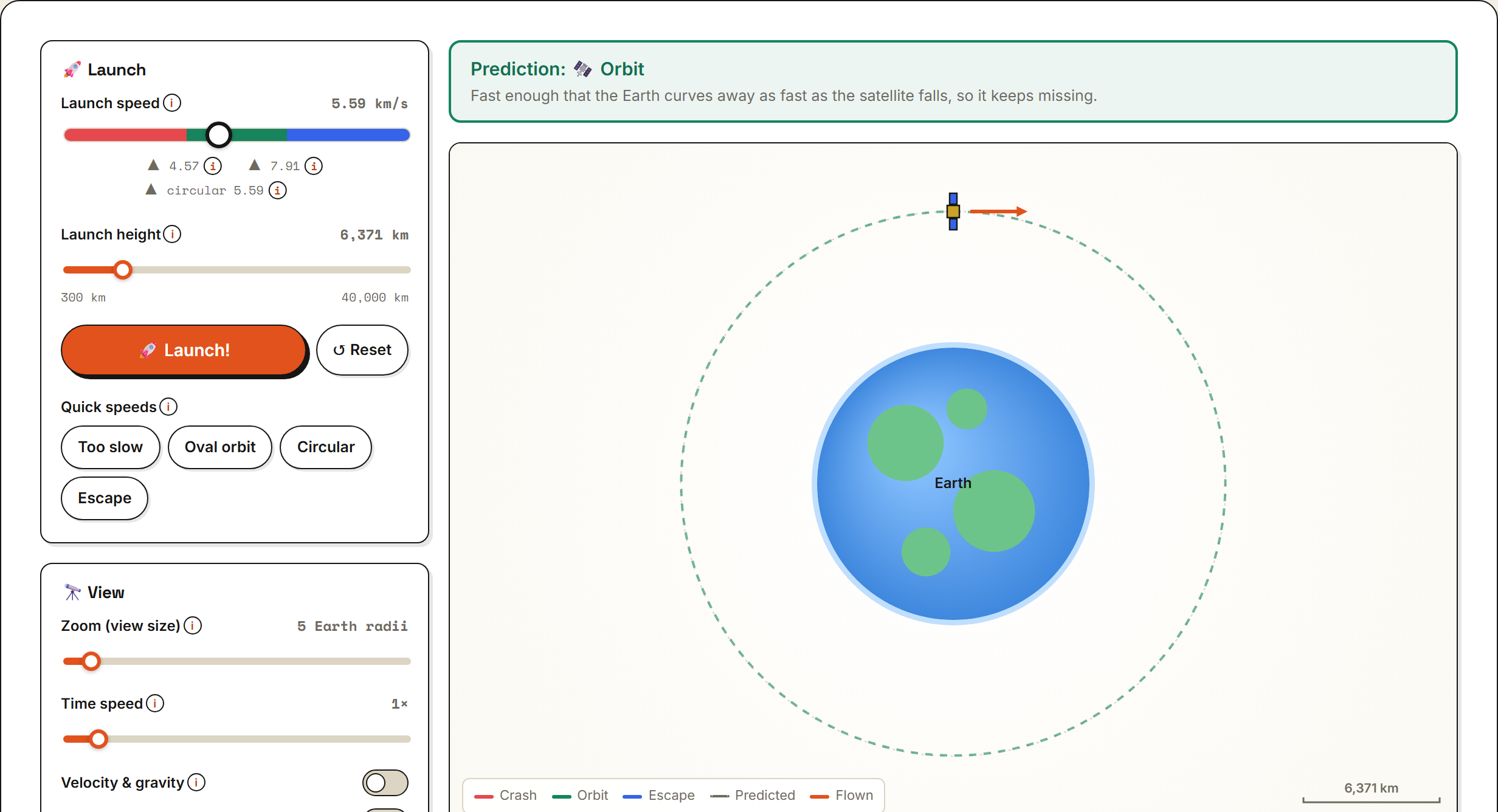This screenshot has height=812, width=1498.
Task: Click the 5 Earth radii zoom value
Action: (353, 626)
